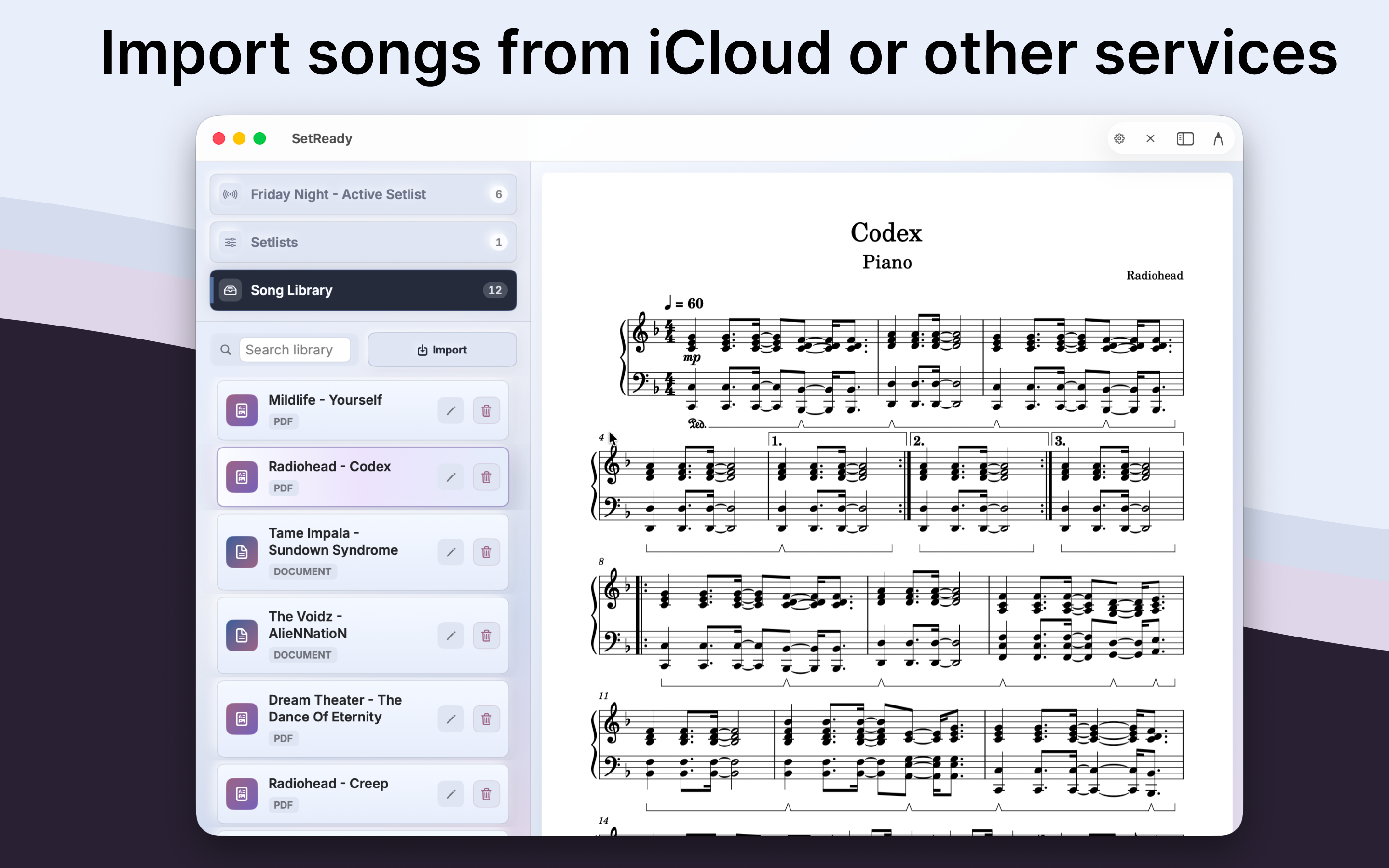This screenshot has height=868, width=1389.
Task: Click the Search library field
Action: coord(295,350)
